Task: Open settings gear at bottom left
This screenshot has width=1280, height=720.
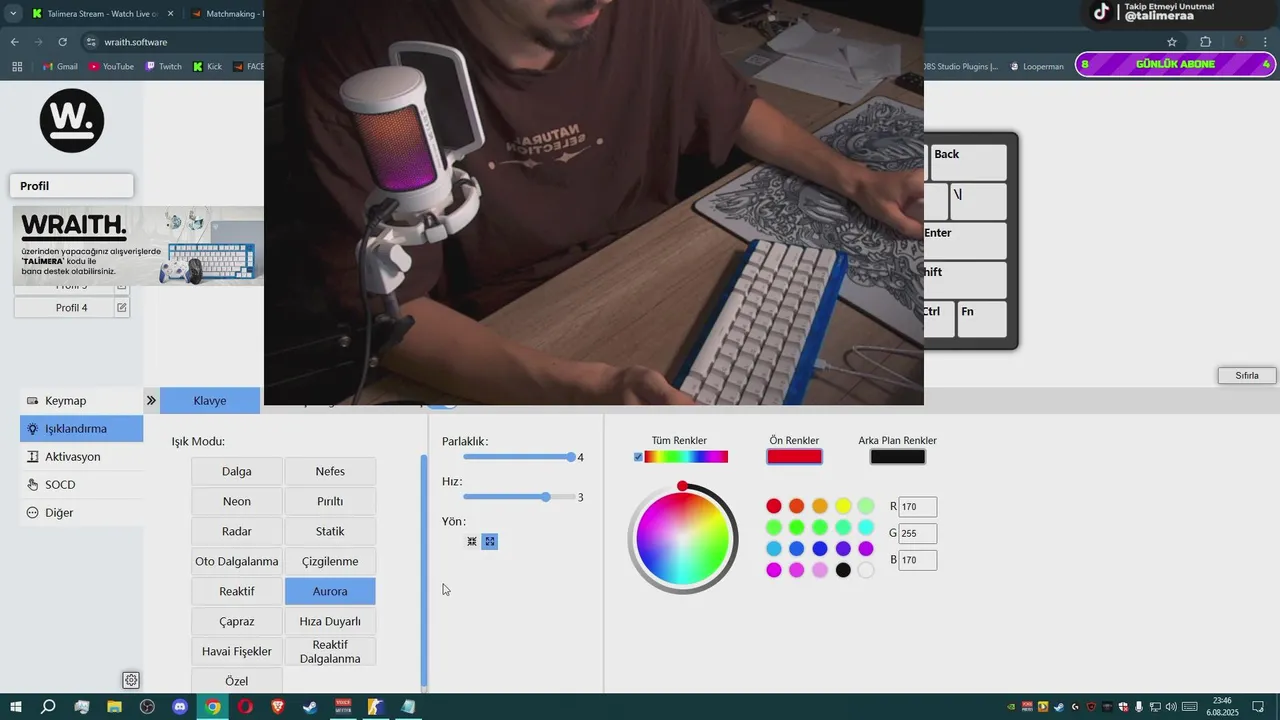Action: pos(131,680)
